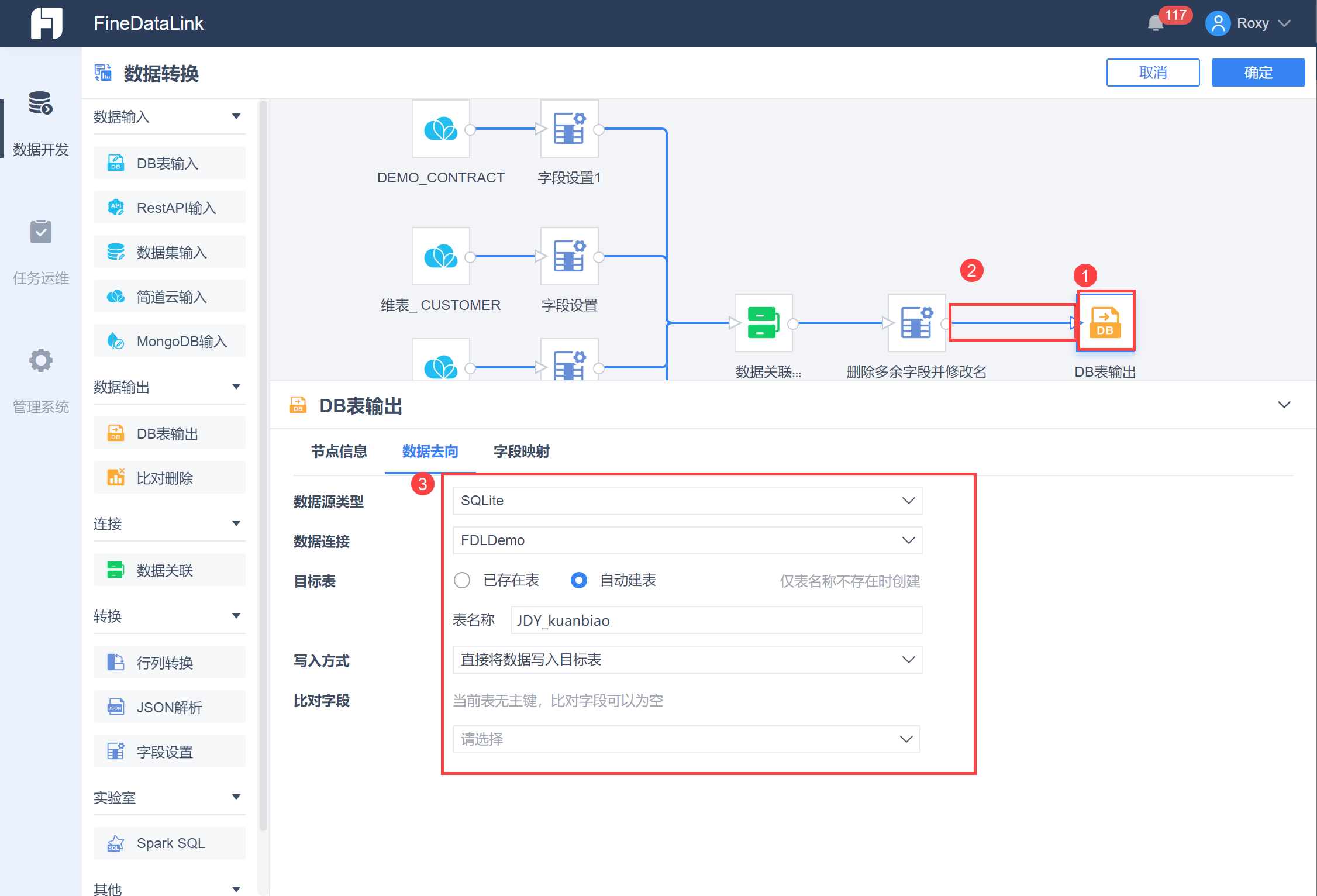Switch to the 节点信息 tab
Screen dimensions: 1317x896
(x=339, y=452)
